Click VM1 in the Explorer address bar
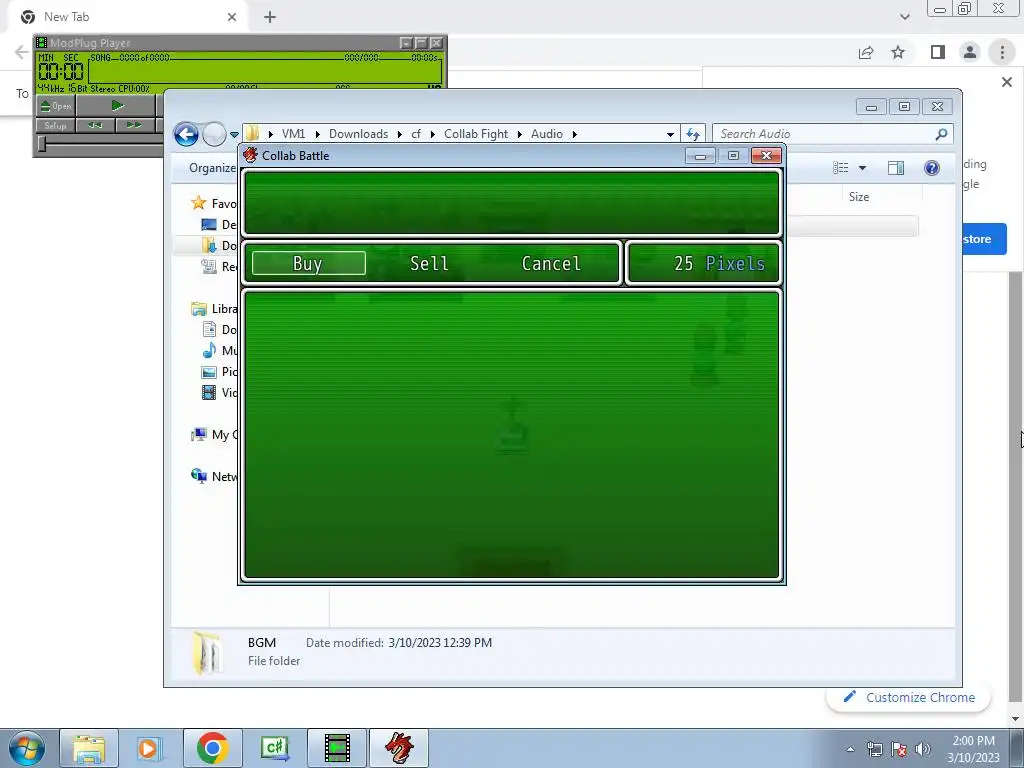 [293, 134]
